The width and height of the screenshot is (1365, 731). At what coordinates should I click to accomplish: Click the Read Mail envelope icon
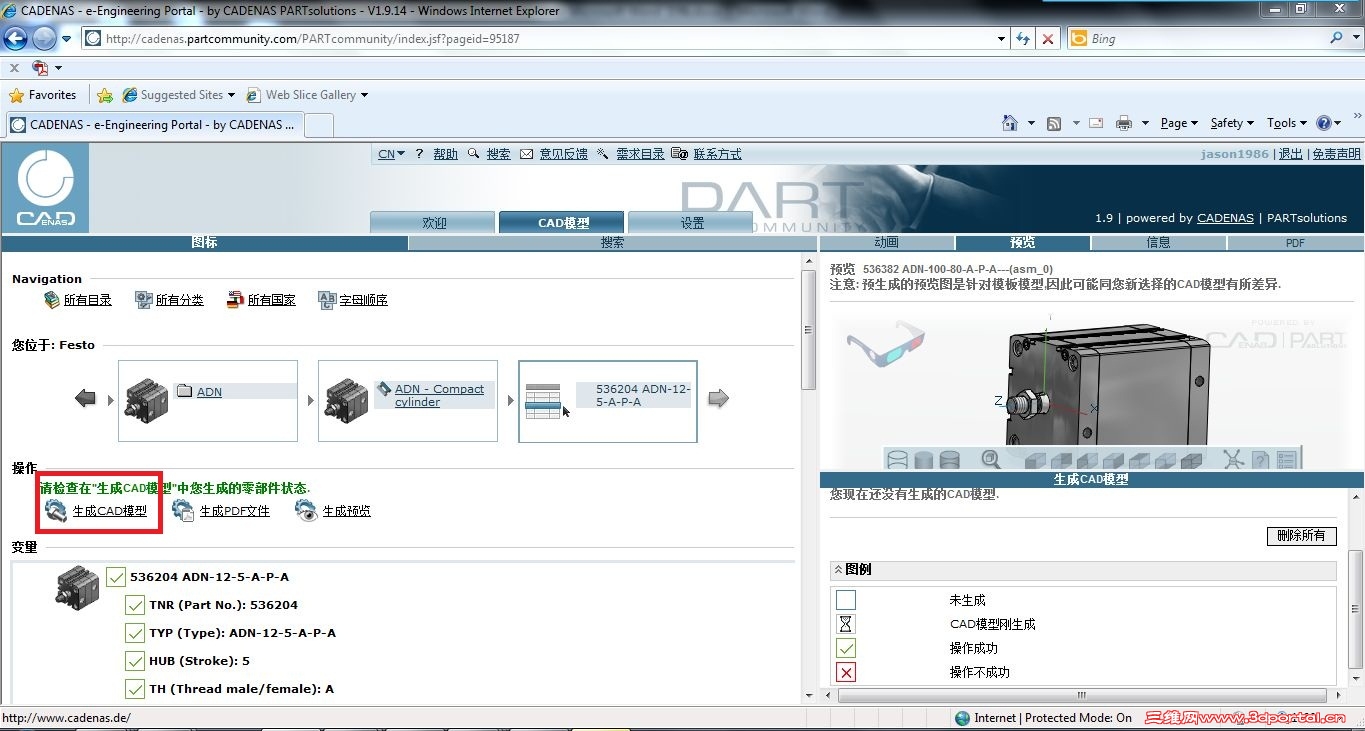point(1096,123)
